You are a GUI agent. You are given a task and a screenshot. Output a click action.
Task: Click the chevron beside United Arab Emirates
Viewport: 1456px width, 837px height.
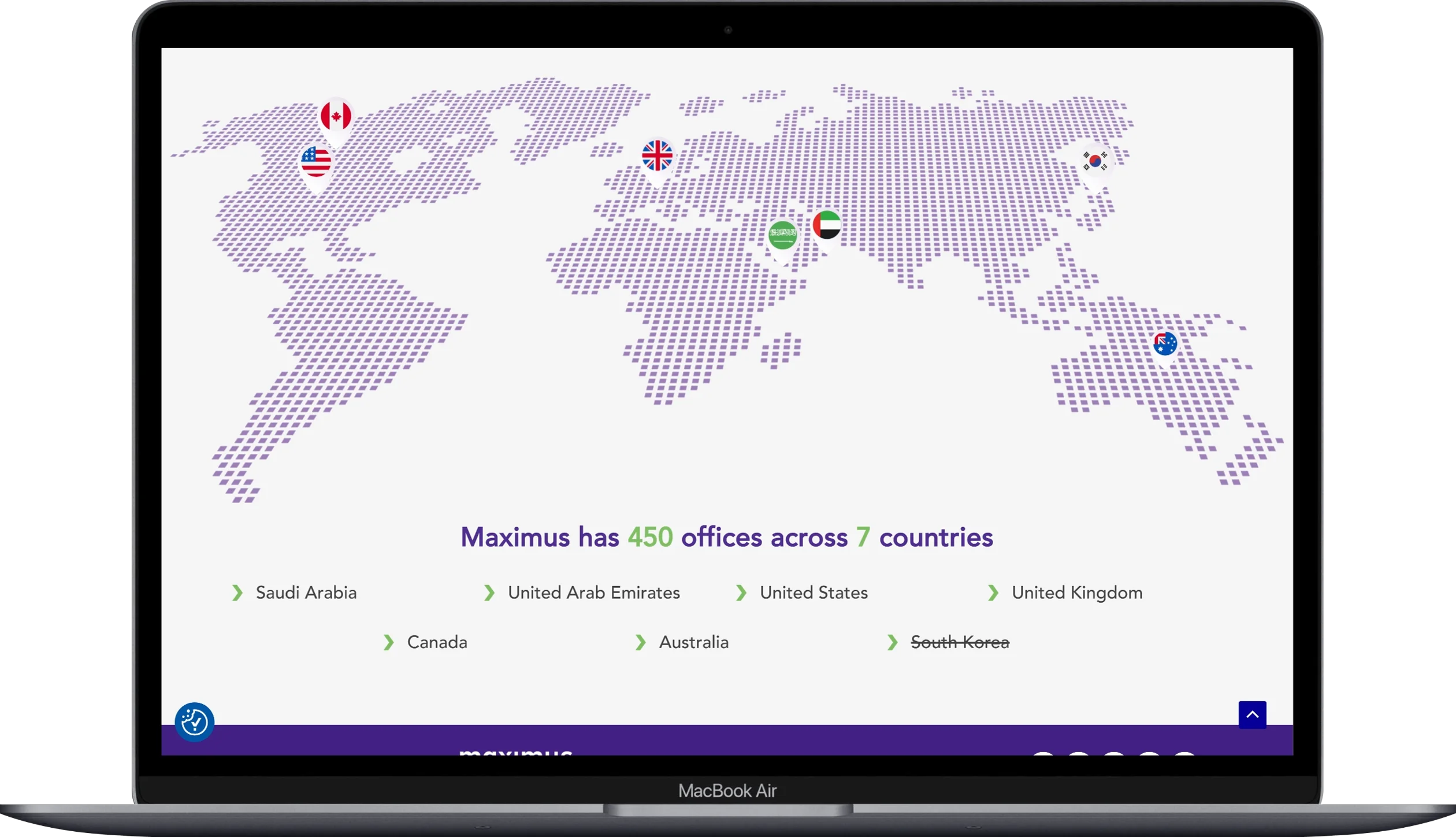pos(489,593)
